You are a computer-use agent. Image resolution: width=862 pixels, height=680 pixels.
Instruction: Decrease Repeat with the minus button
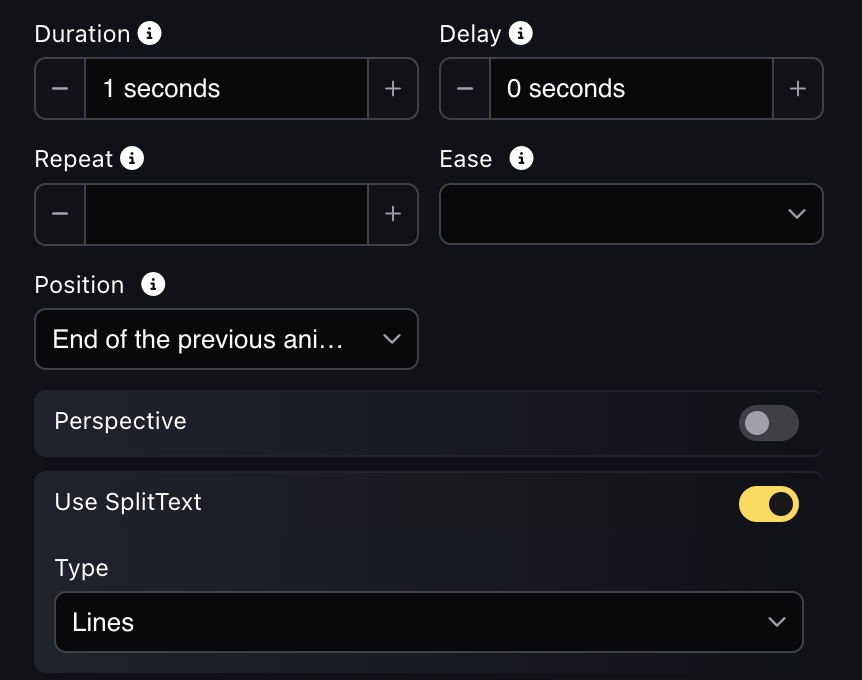point(60,214)
